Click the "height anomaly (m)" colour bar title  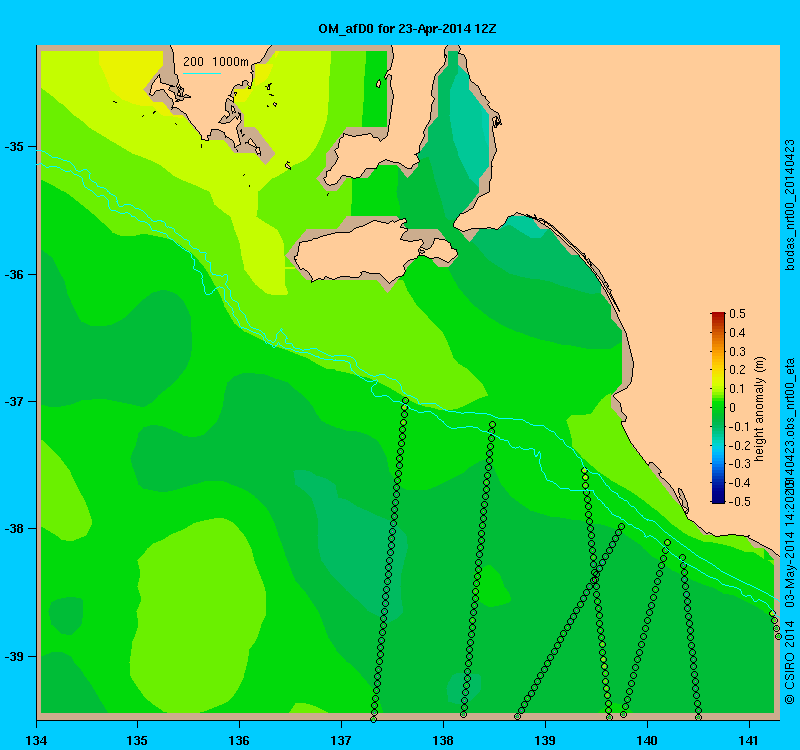click(x=760, y=409)
